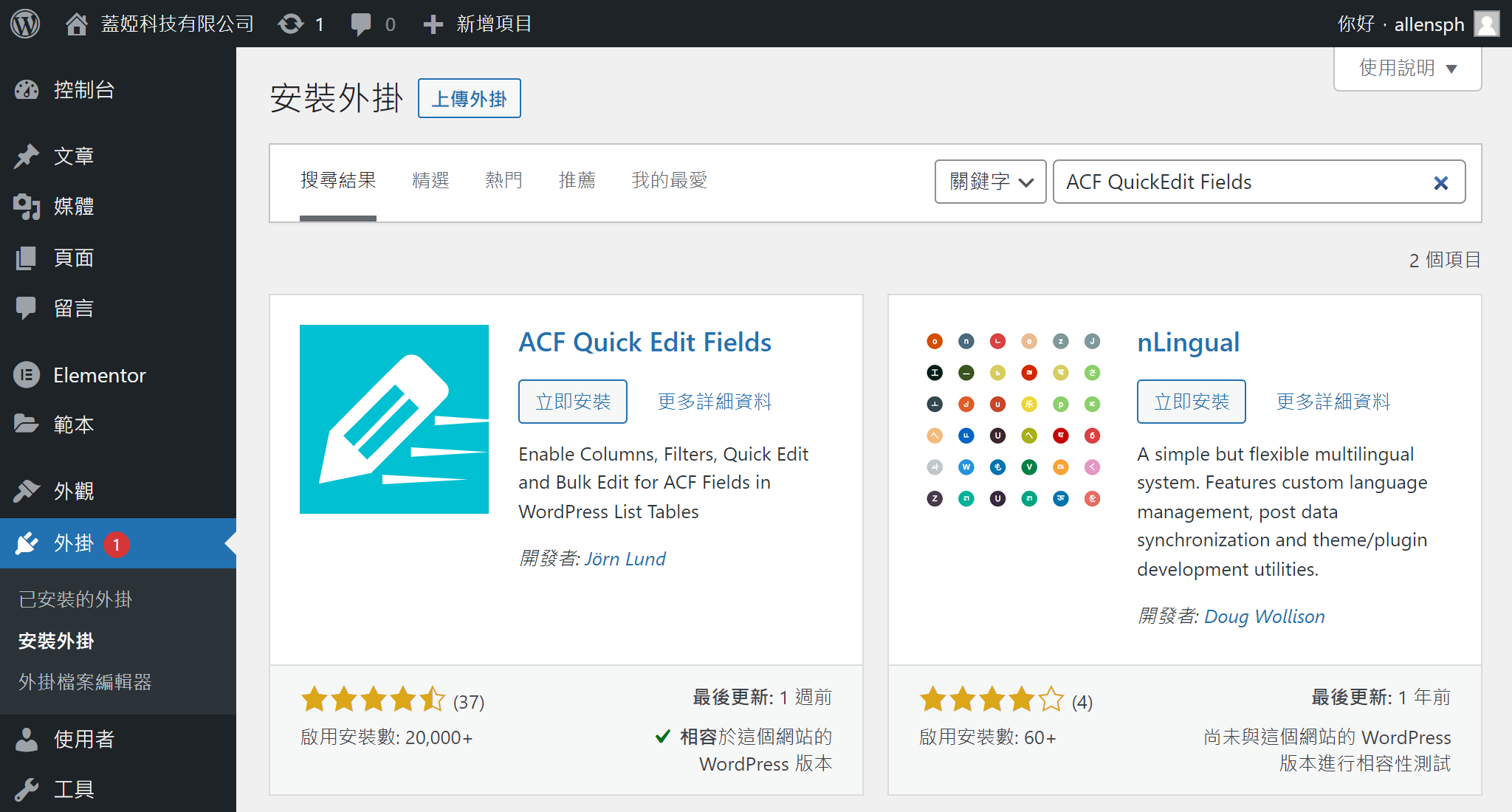Open the 控制台 dashboard menu

tap(83, 90)
